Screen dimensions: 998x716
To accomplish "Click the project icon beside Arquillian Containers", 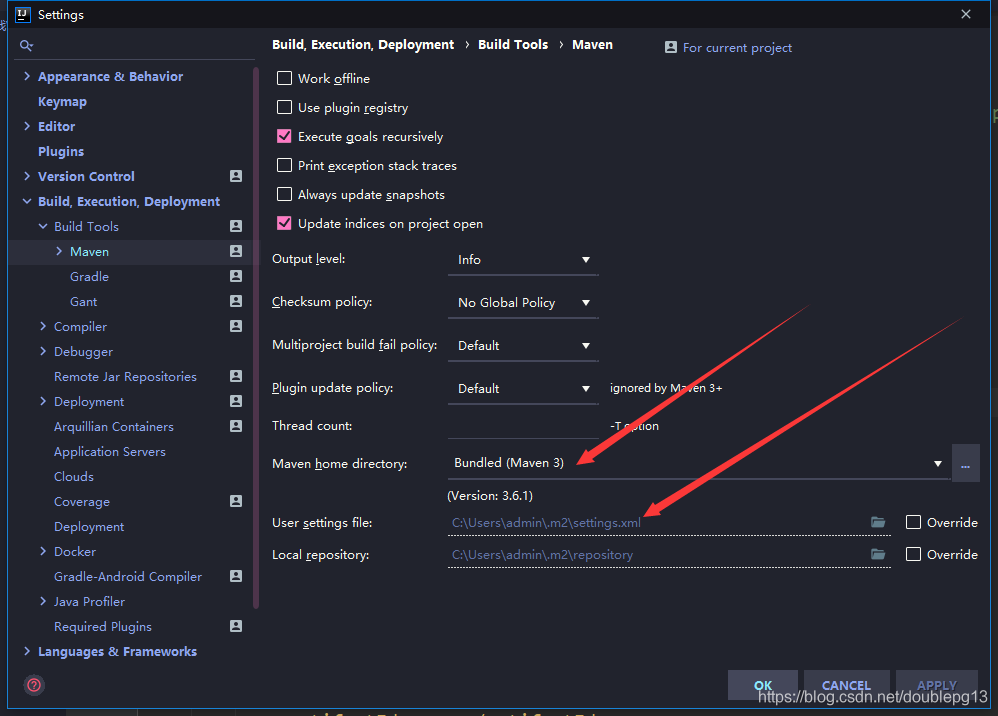I will [236, 426].
